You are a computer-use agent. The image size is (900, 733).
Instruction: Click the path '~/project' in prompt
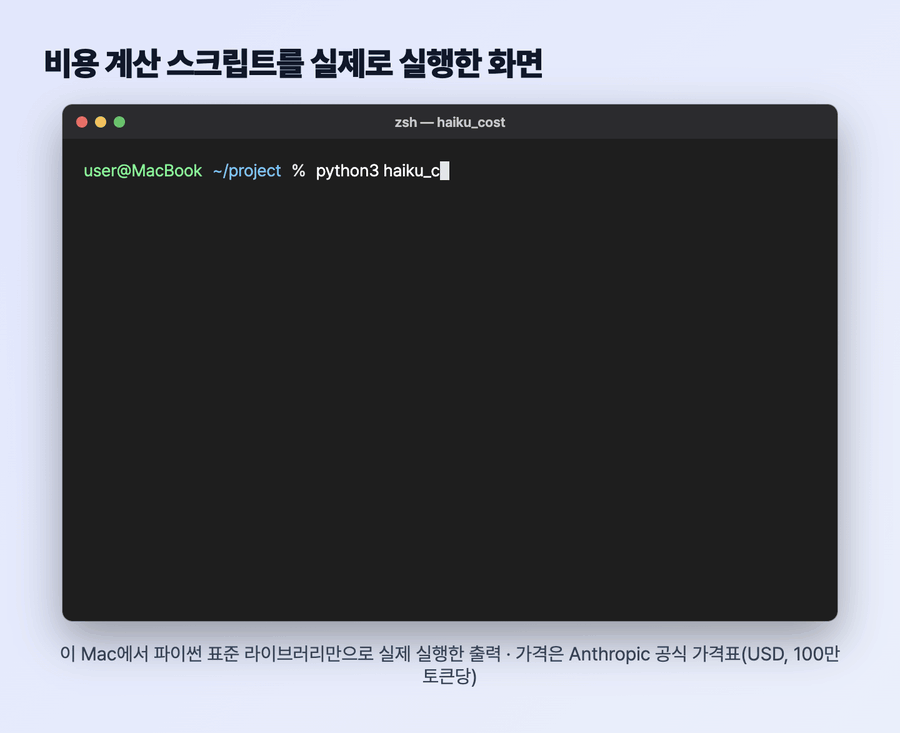247,171
